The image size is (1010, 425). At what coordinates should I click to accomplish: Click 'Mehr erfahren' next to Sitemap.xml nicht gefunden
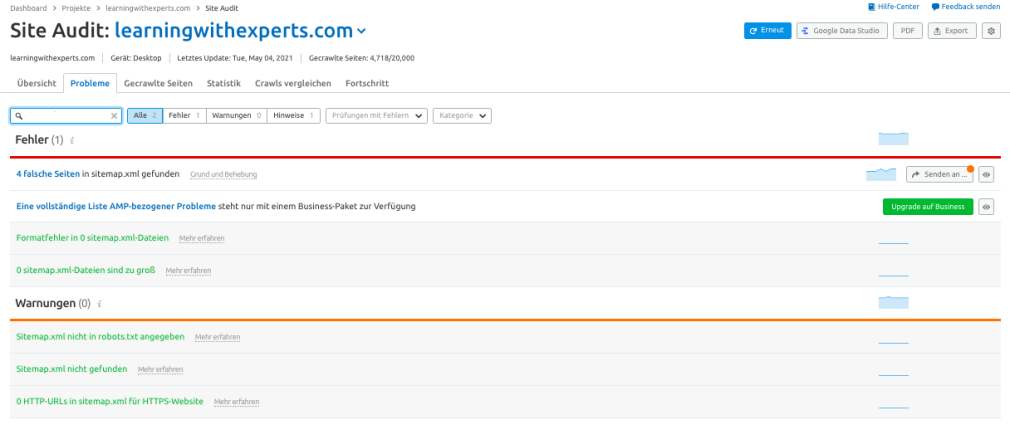[160, 370]
